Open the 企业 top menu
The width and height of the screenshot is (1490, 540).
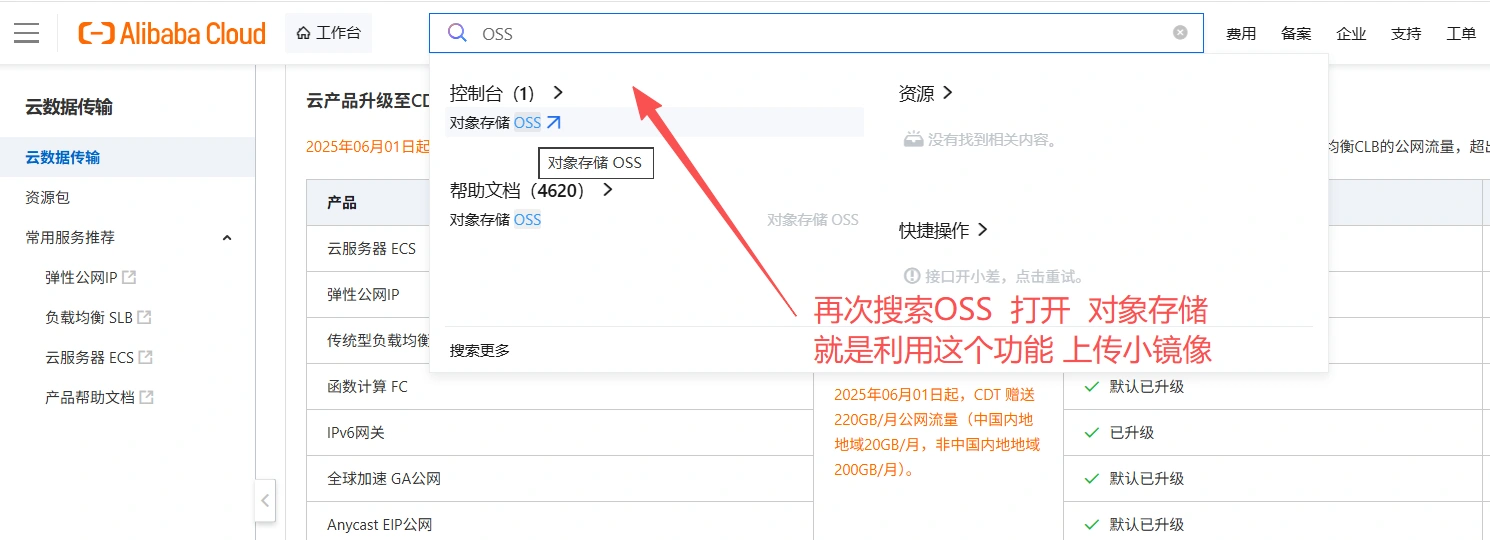coord(1351,34)
